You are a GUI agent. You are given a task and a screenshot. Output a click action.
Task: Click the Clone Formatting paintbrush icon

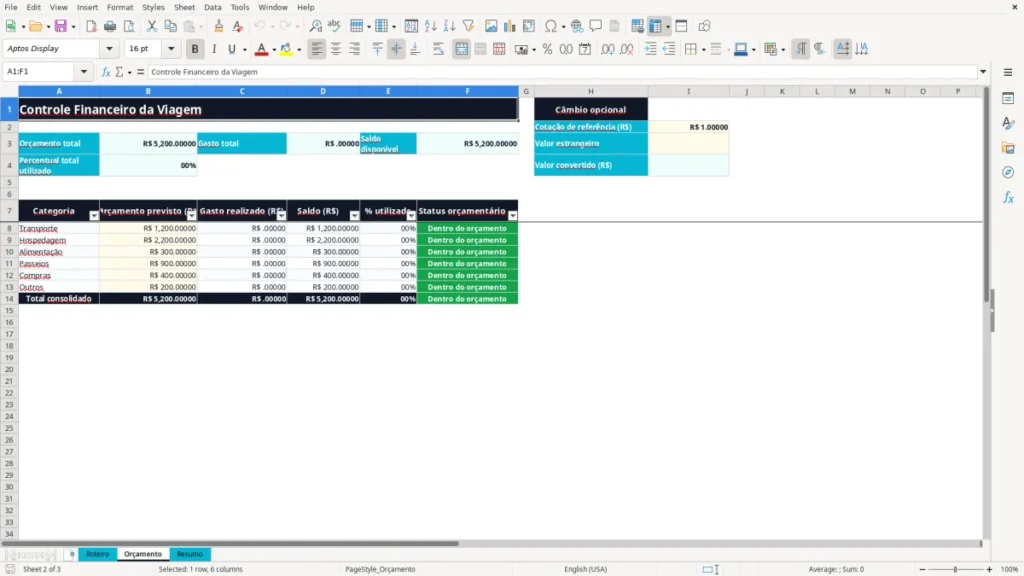[219, 26]
